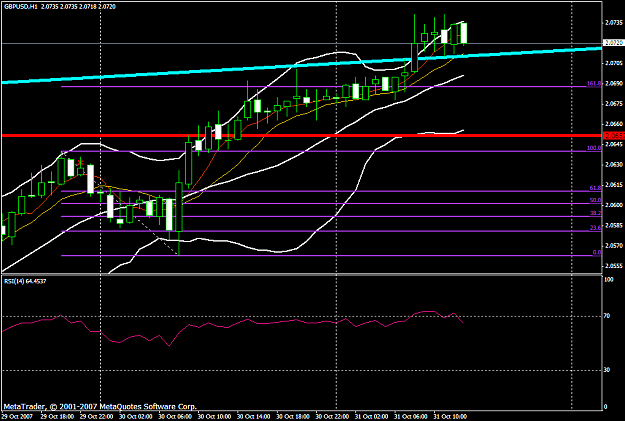The height and width of the screenshot is (421, 625).
Task: Click the 38.2 Fibonacci level label
Action: click(x=595, y=213)
